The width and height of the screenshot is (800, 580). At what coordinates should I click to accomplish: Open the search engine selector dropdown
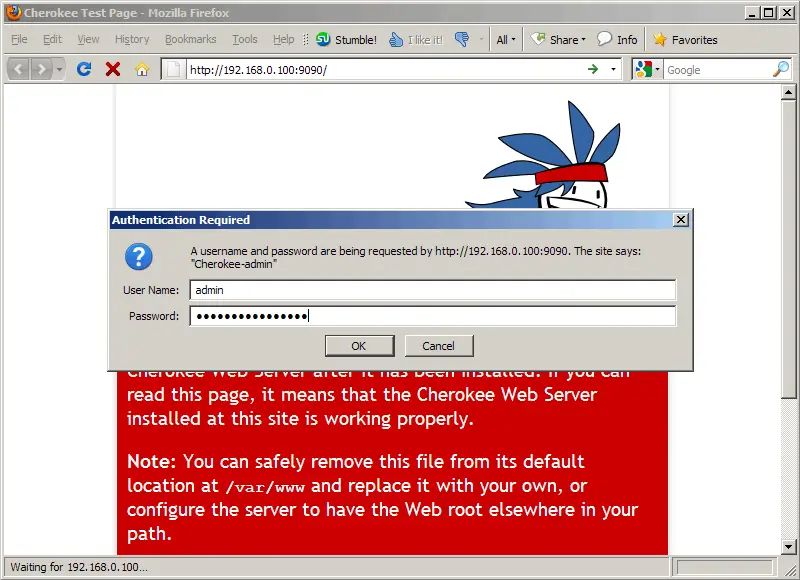click(x=648, y=69)
